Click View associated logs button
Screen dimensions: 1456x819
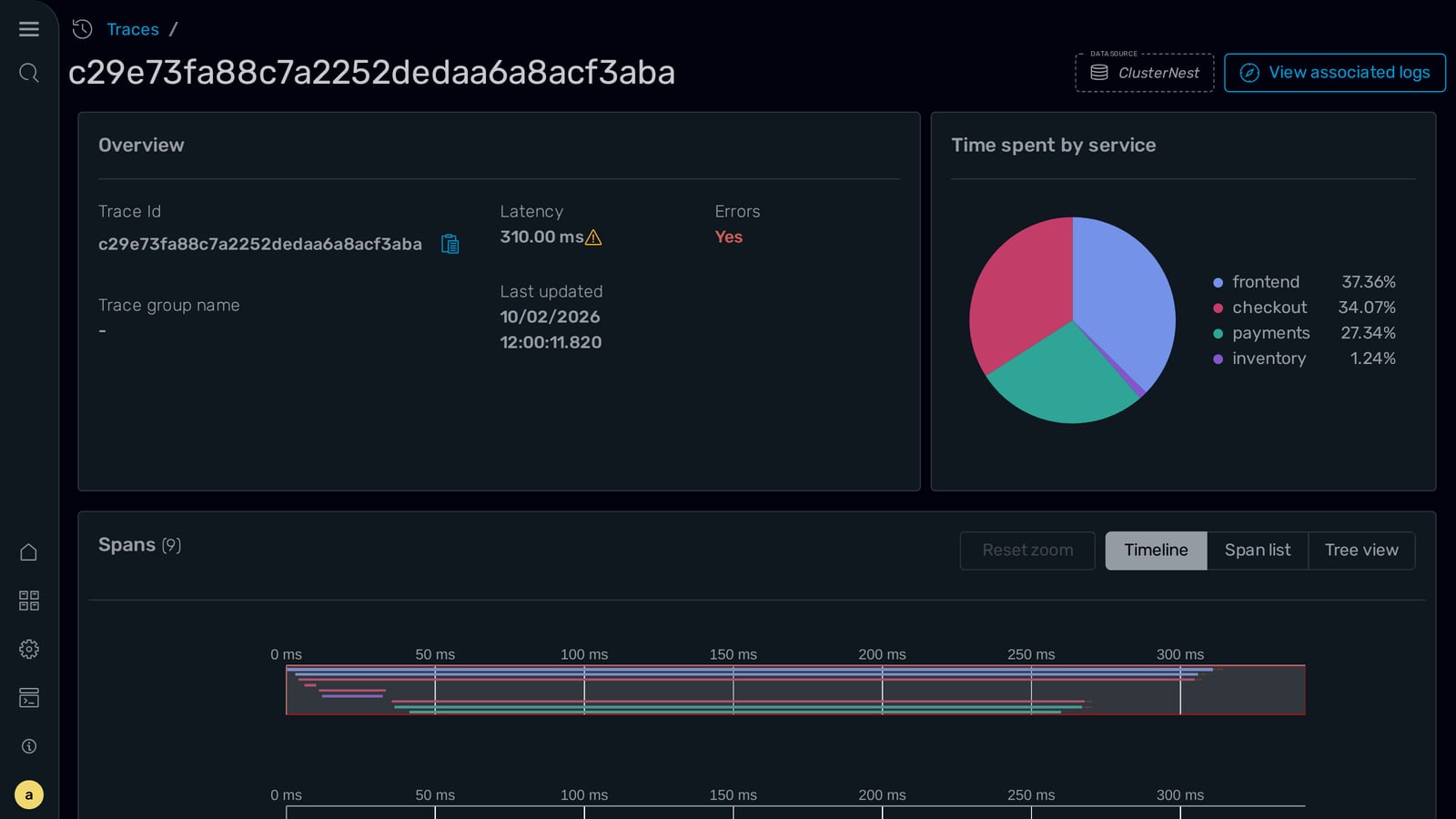click(x=1335, y=73)
